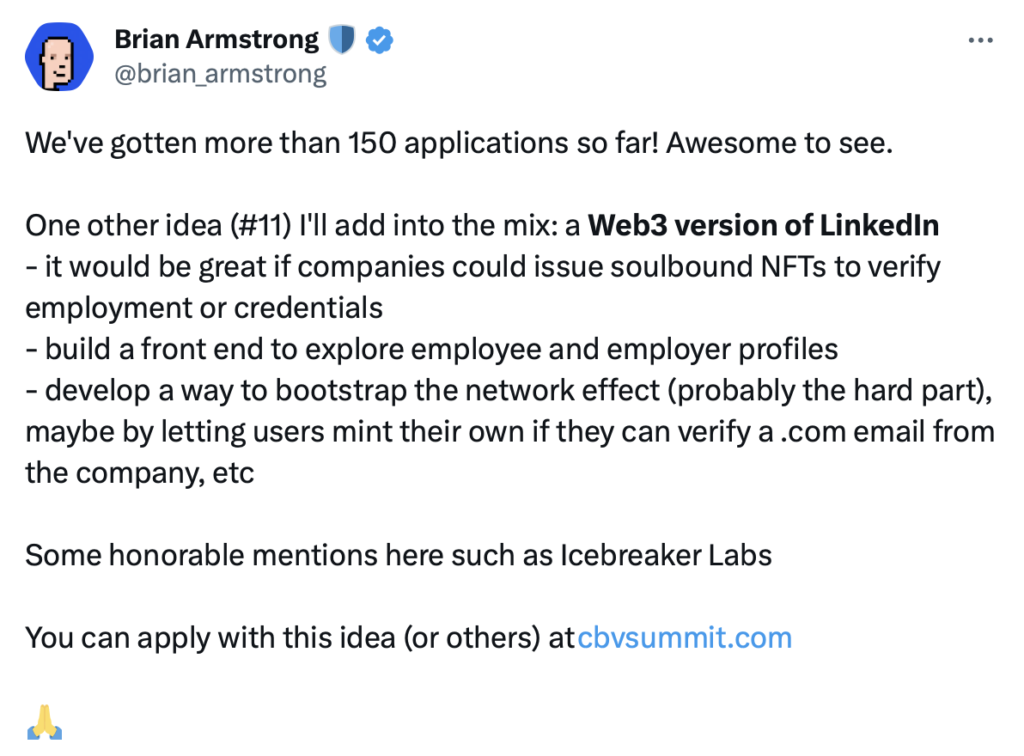This screenshot has height=756, width=1024.
Task: Click the "employment or credentials" line
Action: pos(204,307)
